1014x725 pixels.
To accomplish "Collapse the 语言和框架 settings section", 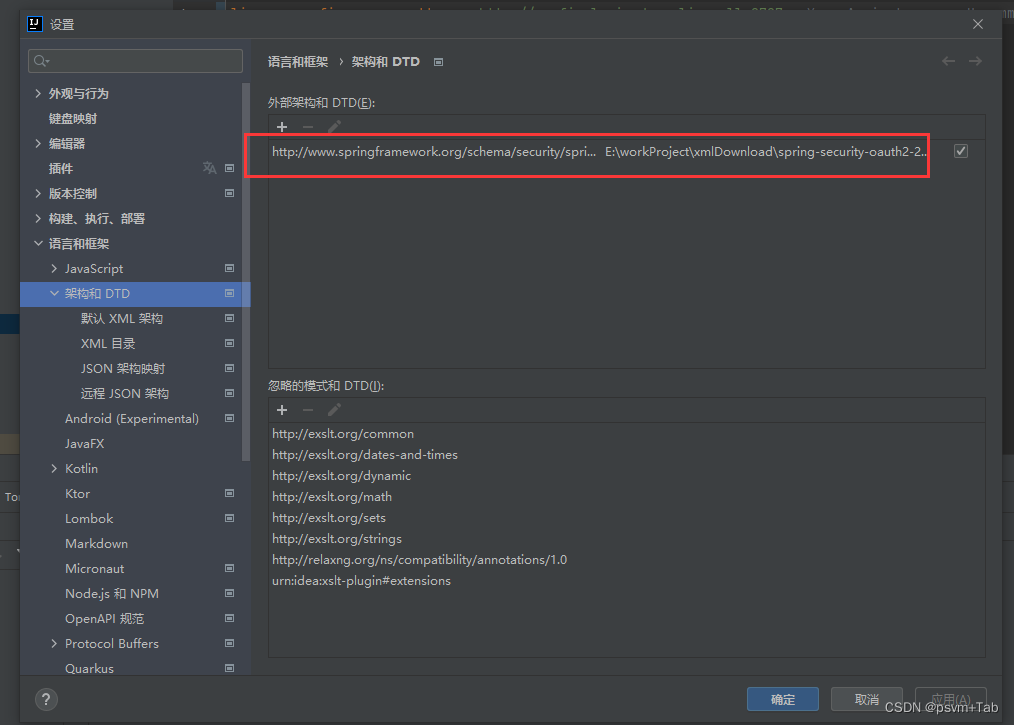I will click(x=38, y=243).
